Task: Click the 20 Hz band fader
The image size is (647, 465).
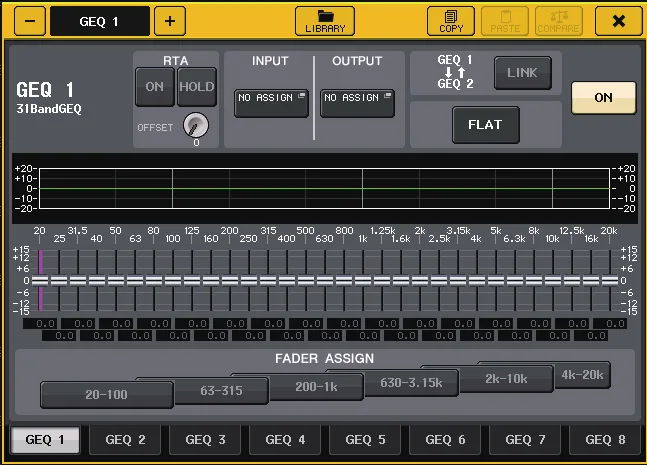Action: [x=40, y=281]
